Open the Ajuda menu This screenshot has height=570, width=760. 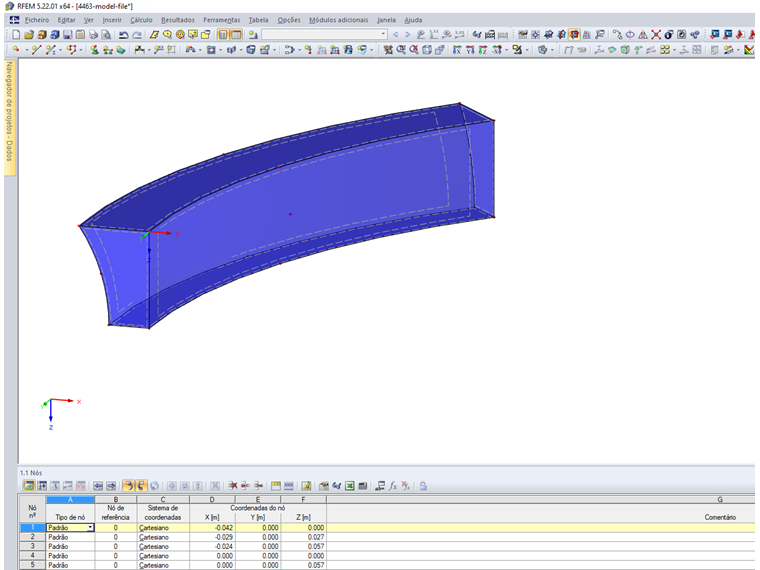coord(413,20)
